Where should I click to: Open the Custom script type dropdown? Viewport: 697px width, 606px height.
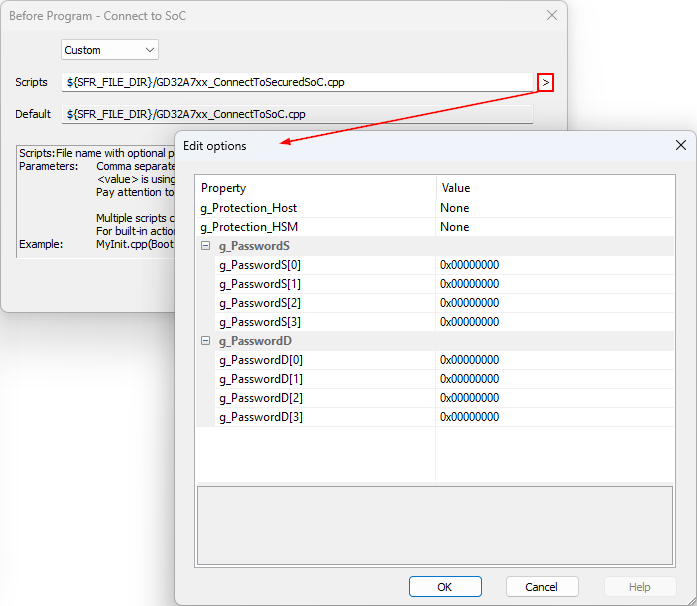(x=110, y=50)
